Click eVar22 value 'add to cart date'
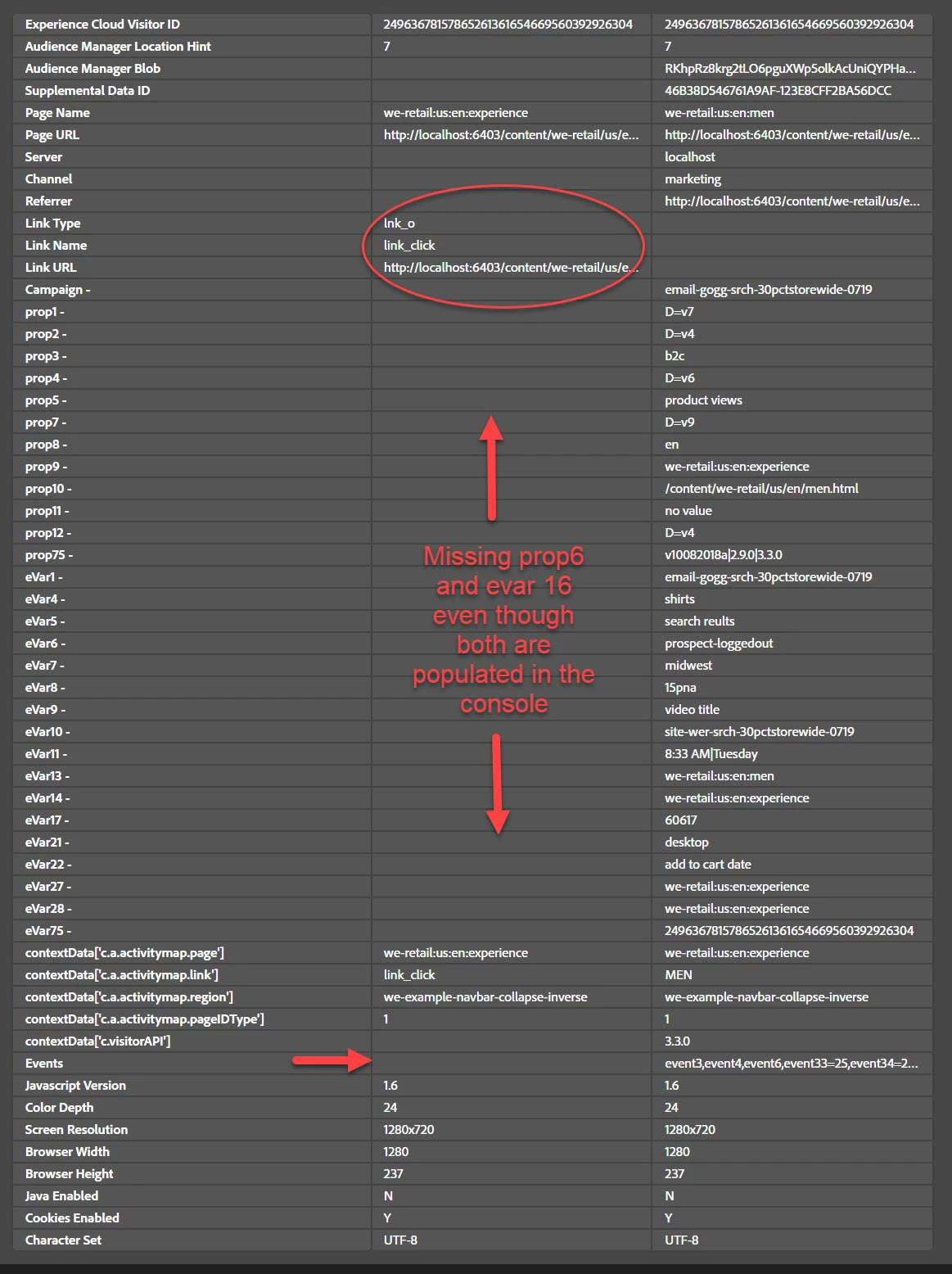 click(707, 865)
